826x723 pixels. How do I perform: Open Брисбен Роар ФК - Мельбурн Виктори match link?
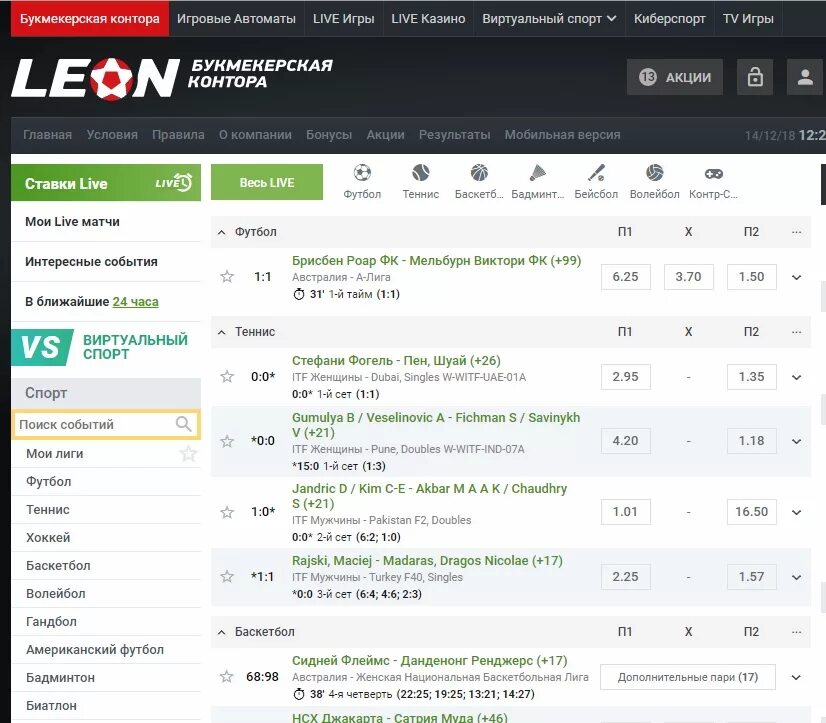(436, 261)
